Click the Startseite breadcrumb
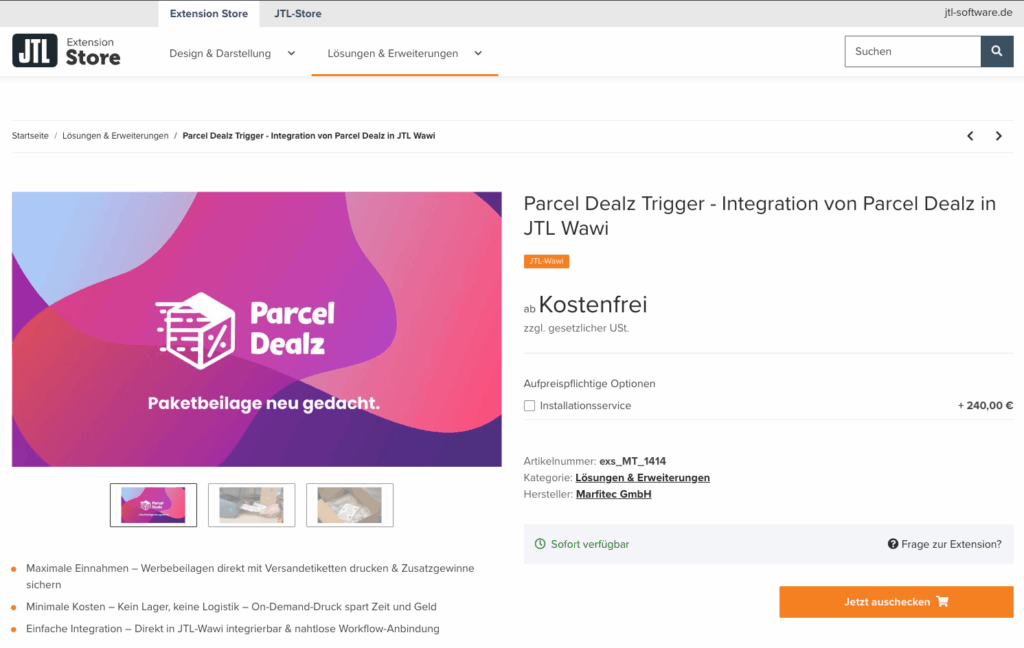 (x=30, y=136)
